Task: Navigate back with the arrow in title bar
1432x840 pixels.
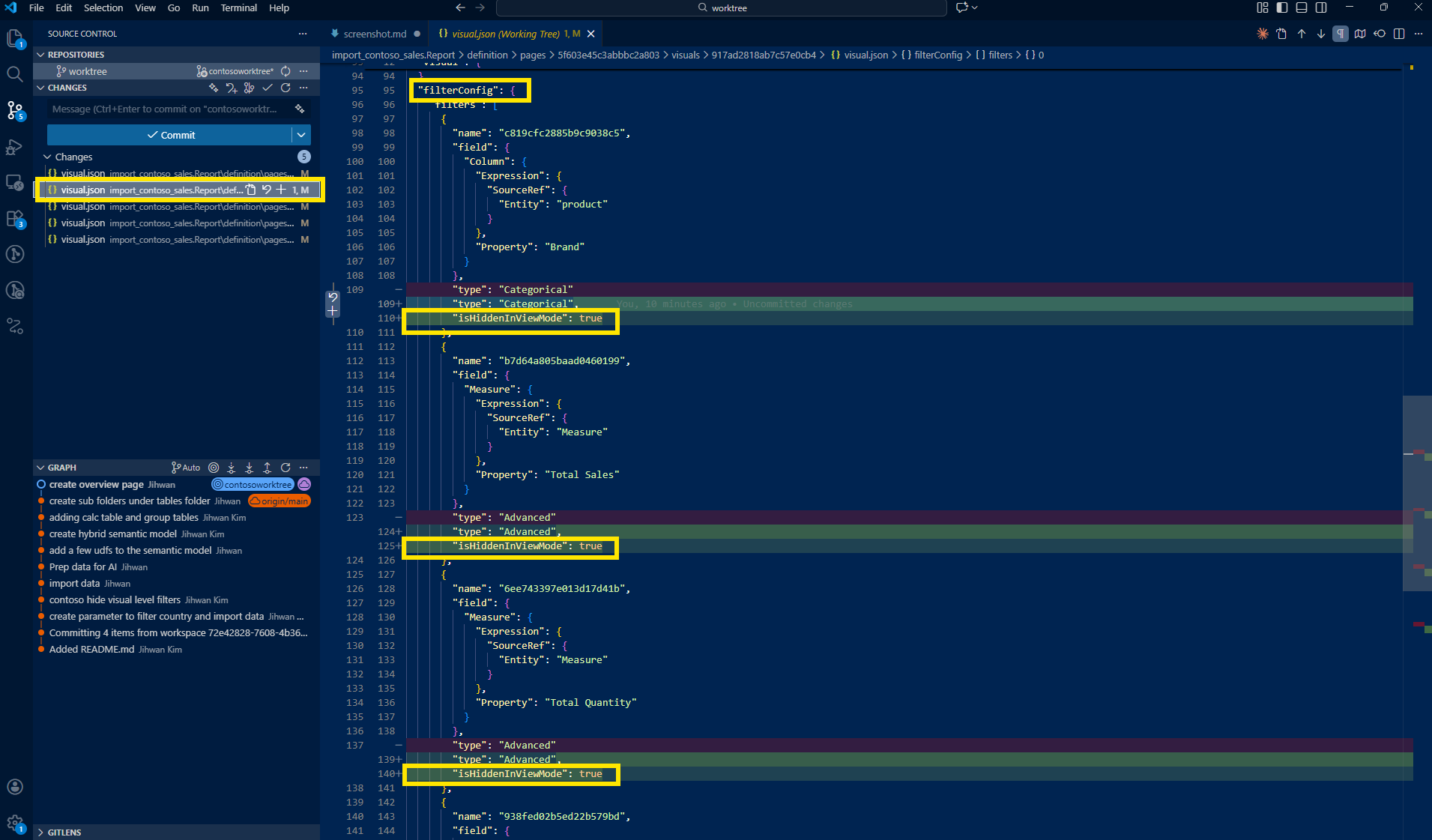Action: pos(460,7)
